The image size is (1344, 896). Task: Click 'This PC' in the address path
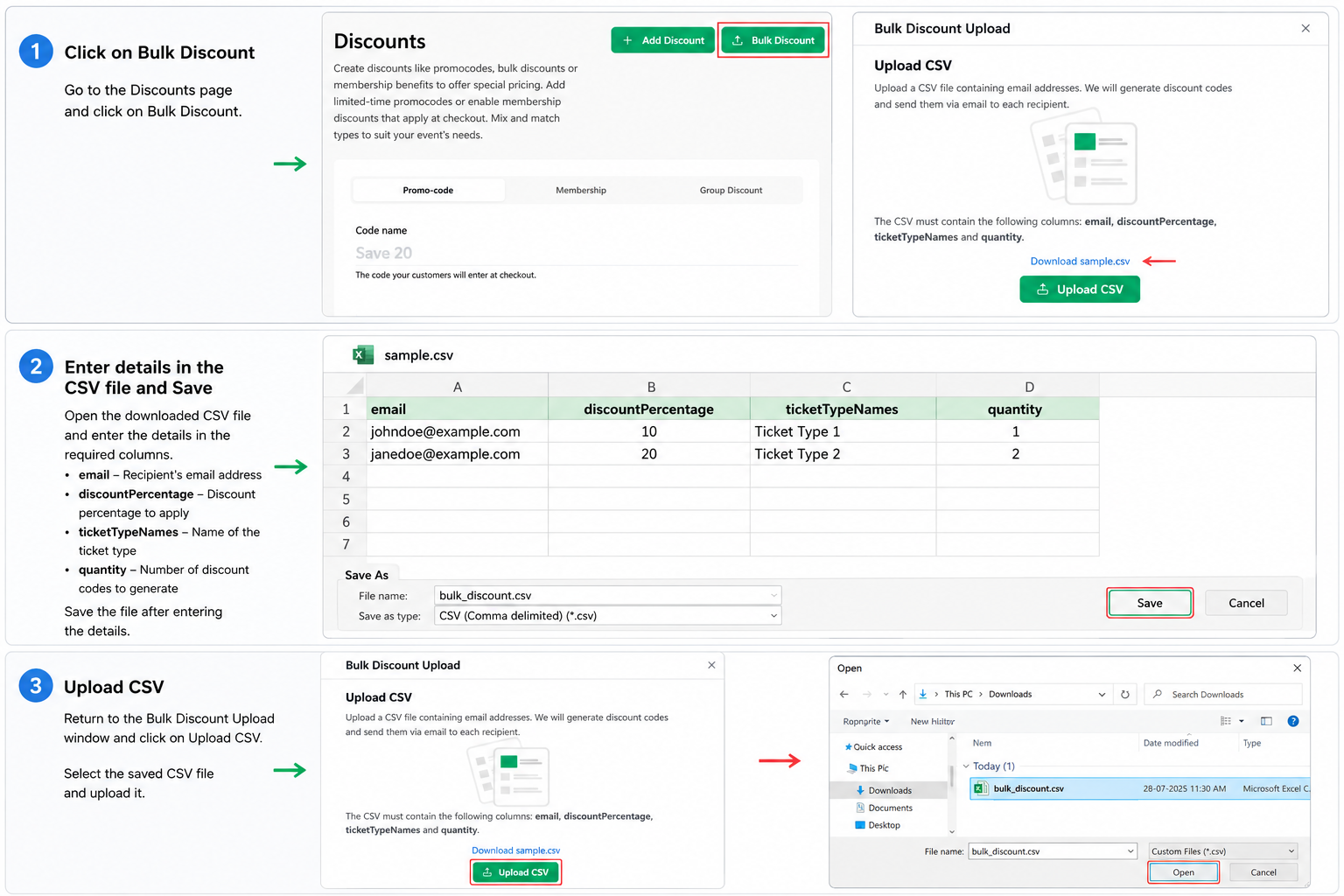958,694
